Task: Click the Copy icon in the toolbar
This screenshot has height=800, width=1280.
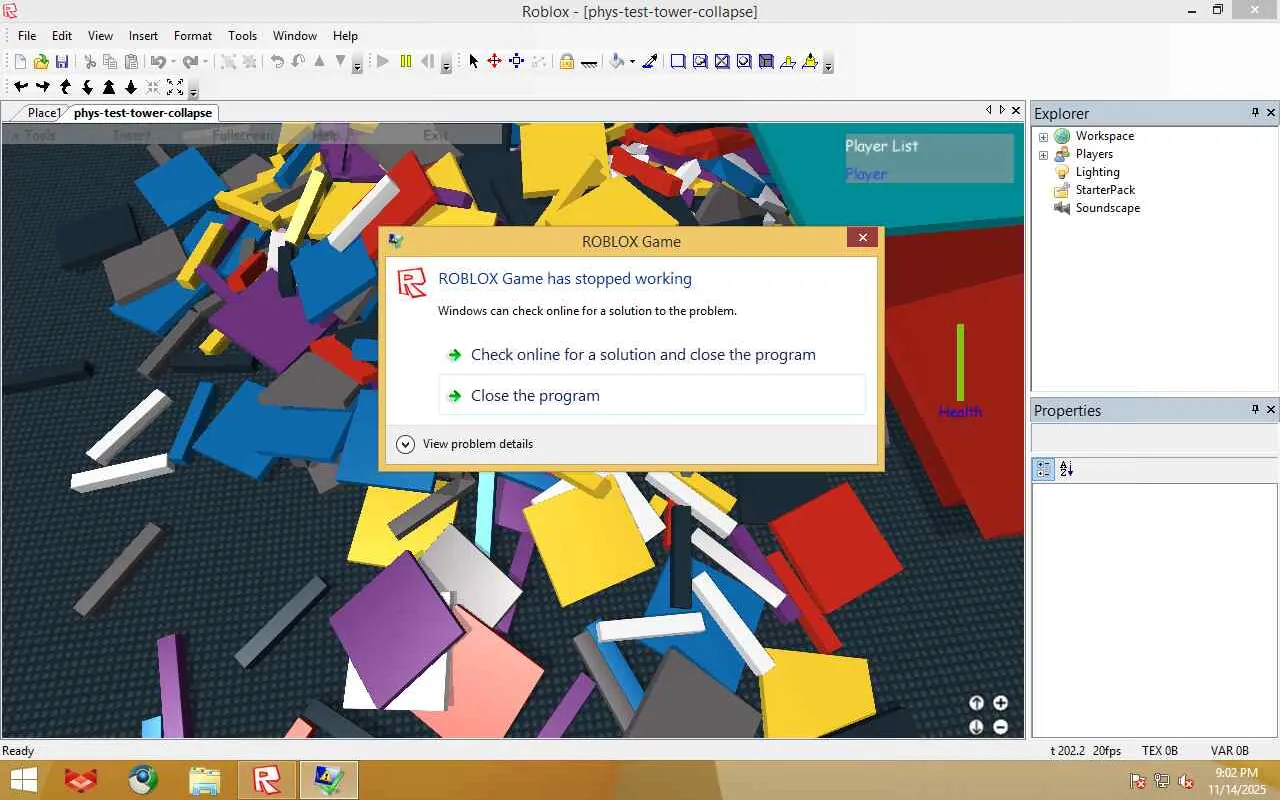Action: 110,62
